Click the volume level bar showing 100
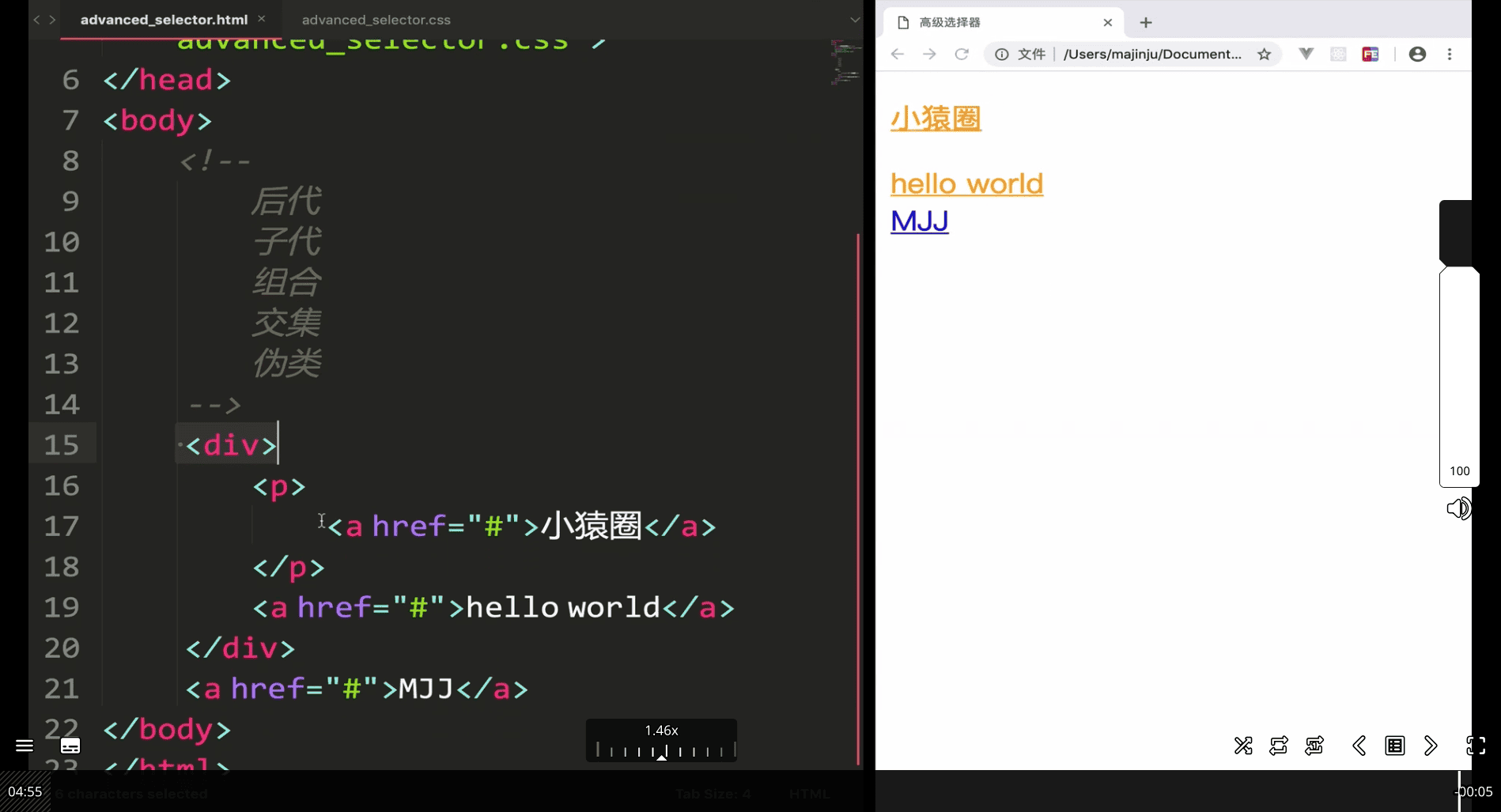 [1459, 377]
